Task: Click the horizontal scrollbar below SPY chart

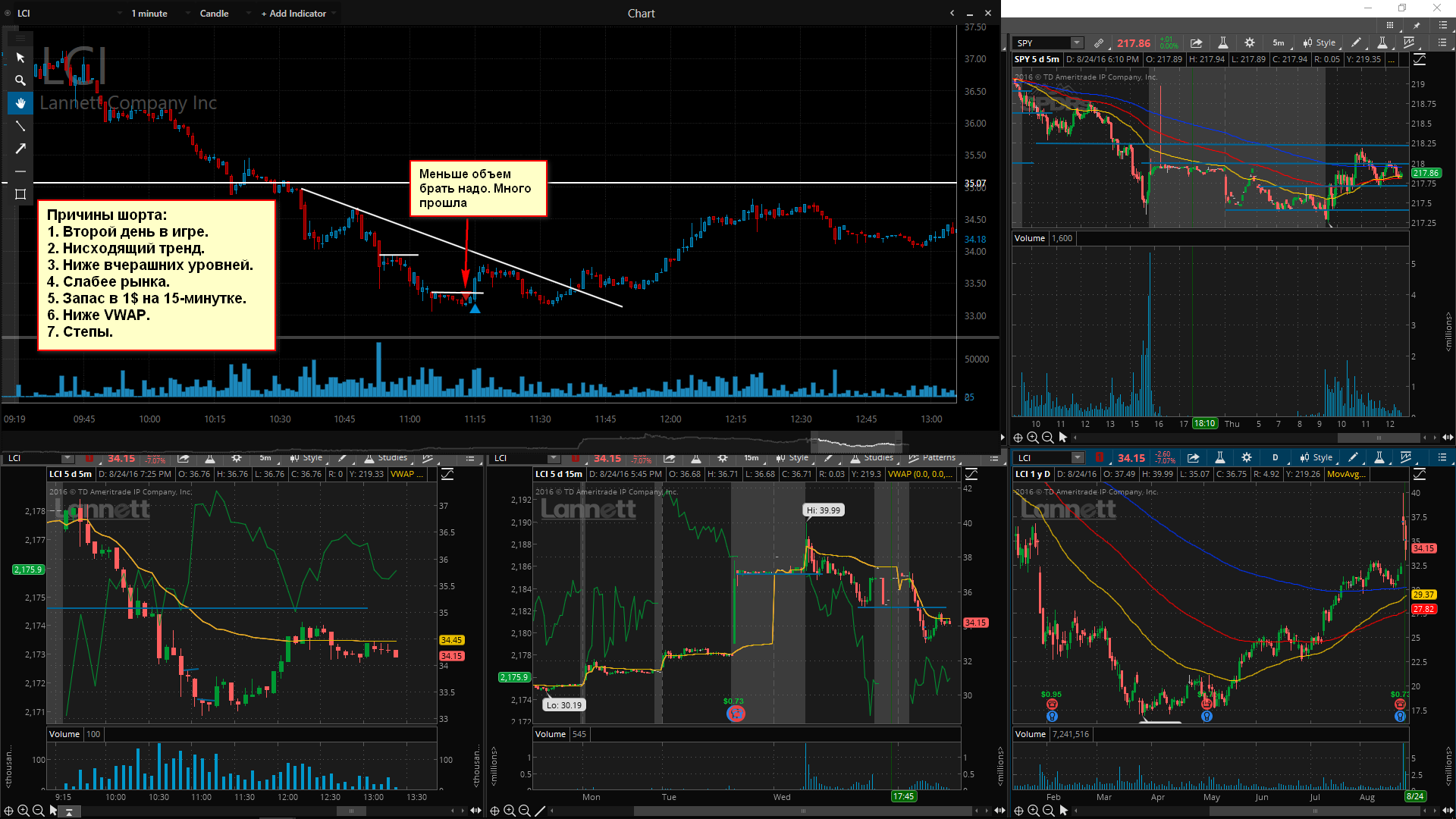Action: (1379, 438)
